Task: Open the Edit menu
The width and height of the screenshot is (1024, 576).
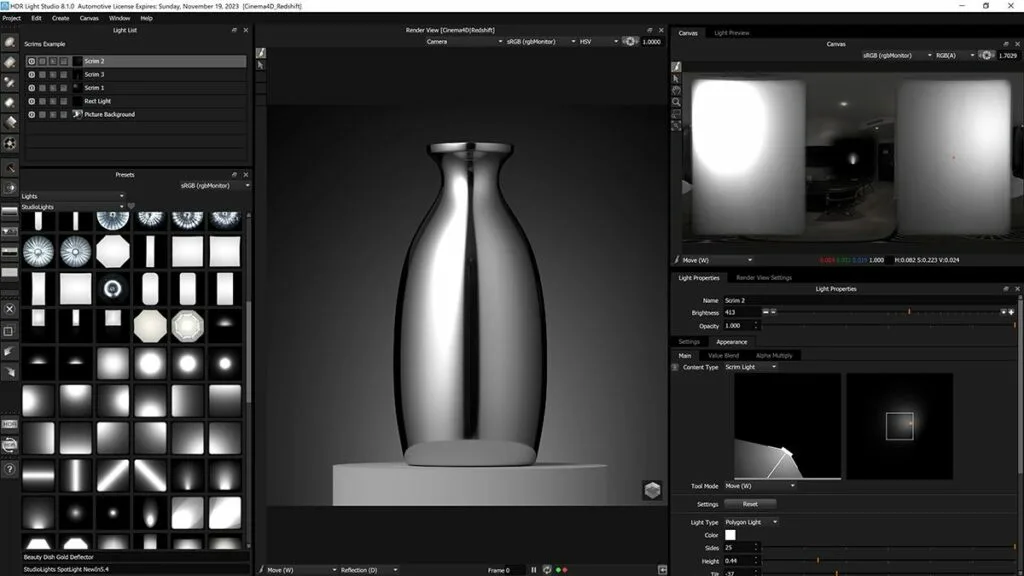Action: point(37,18)
